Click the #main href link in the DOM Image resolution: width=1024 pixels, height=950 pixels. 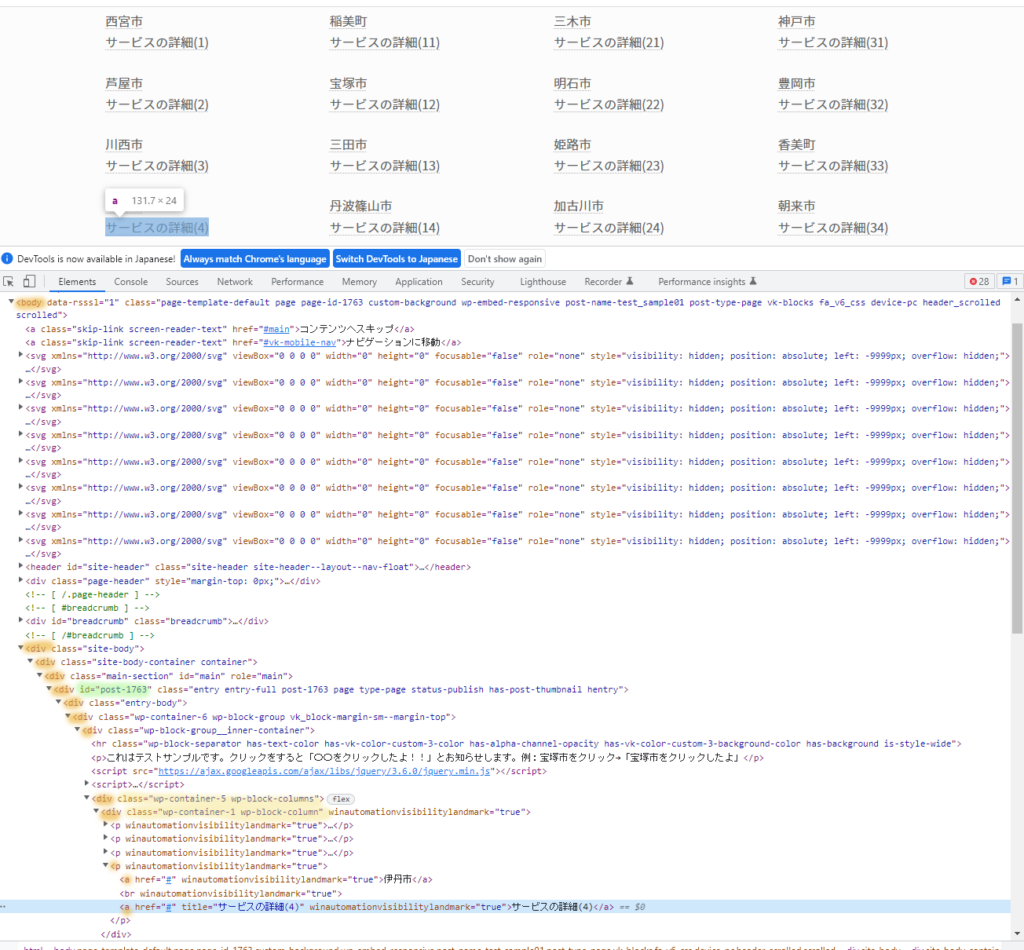276,329
